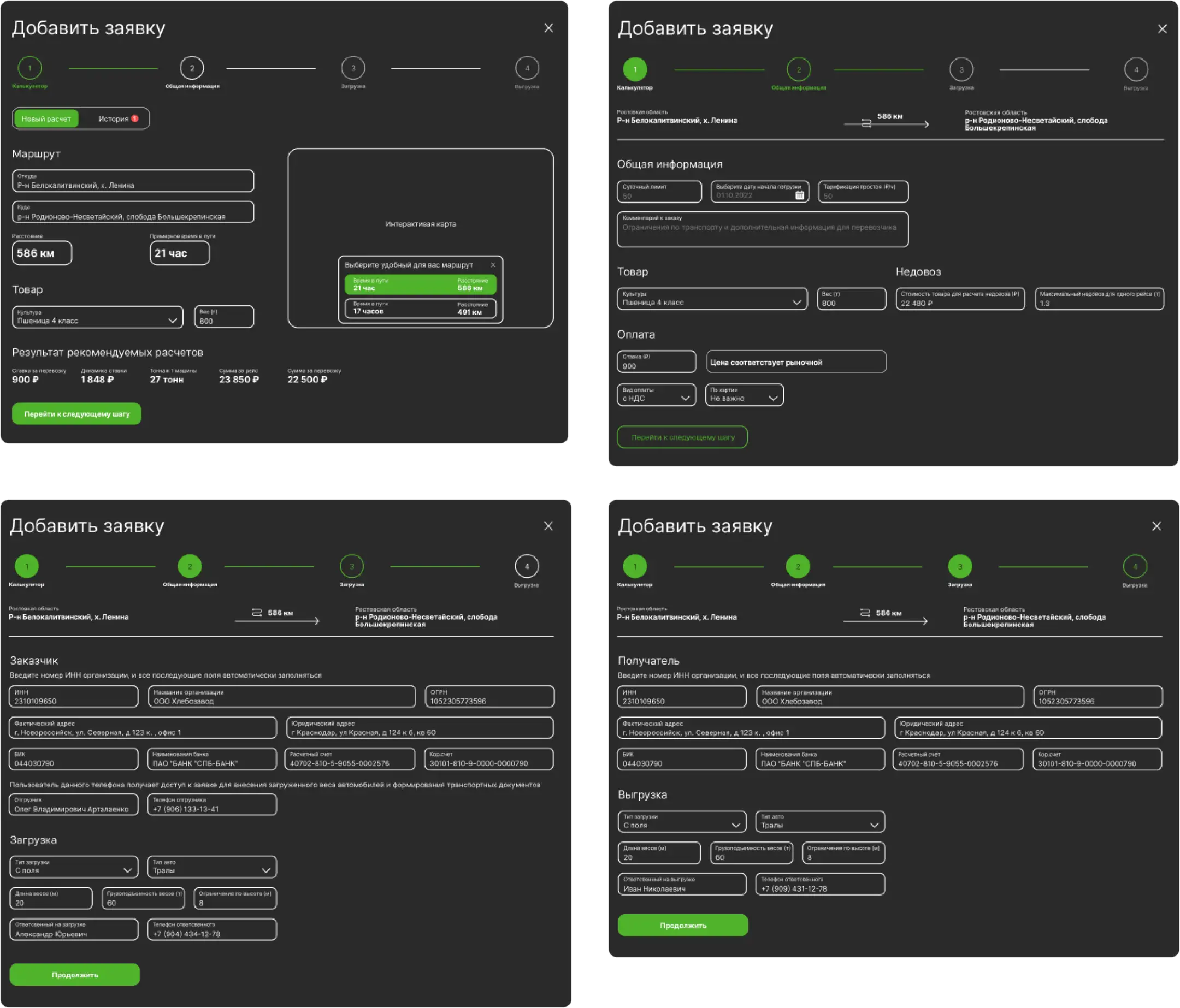Expand the 'Вид оплаты' с НДС dropdown

pos(657,395)
